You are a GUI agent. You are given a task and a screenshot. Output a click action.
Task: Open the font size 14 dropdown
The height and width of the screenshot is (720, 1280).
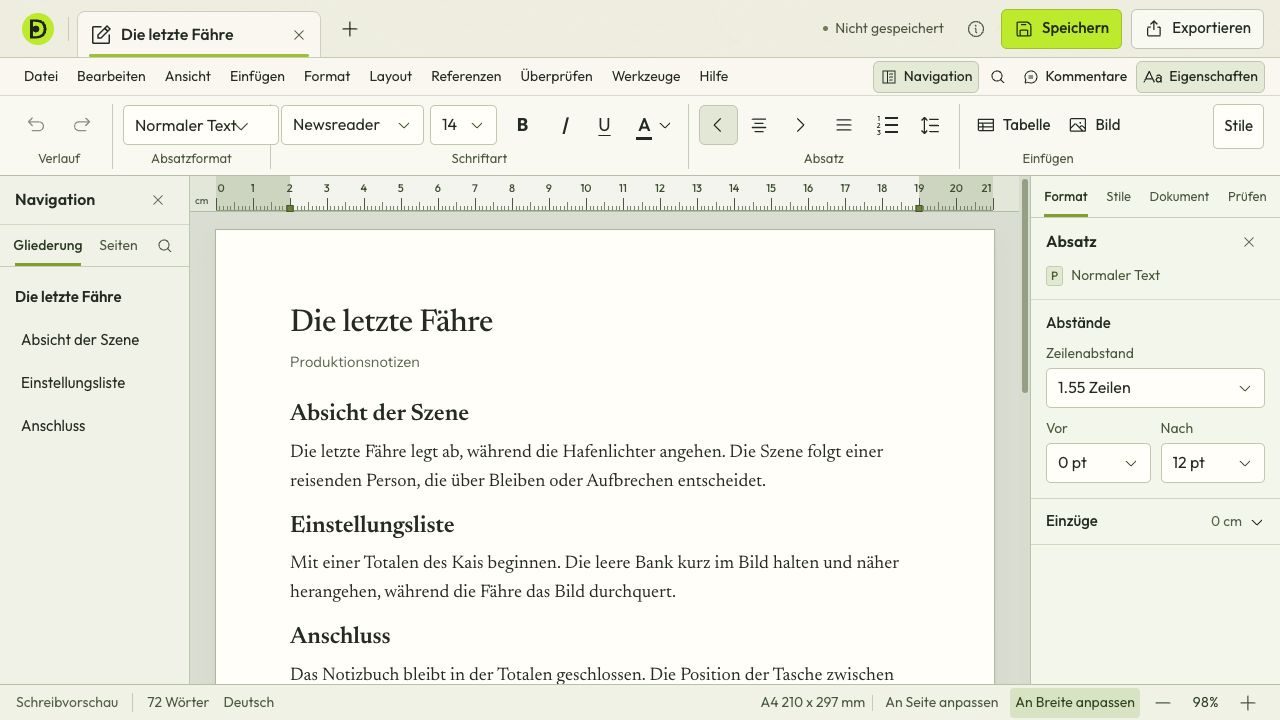(463, 125)
